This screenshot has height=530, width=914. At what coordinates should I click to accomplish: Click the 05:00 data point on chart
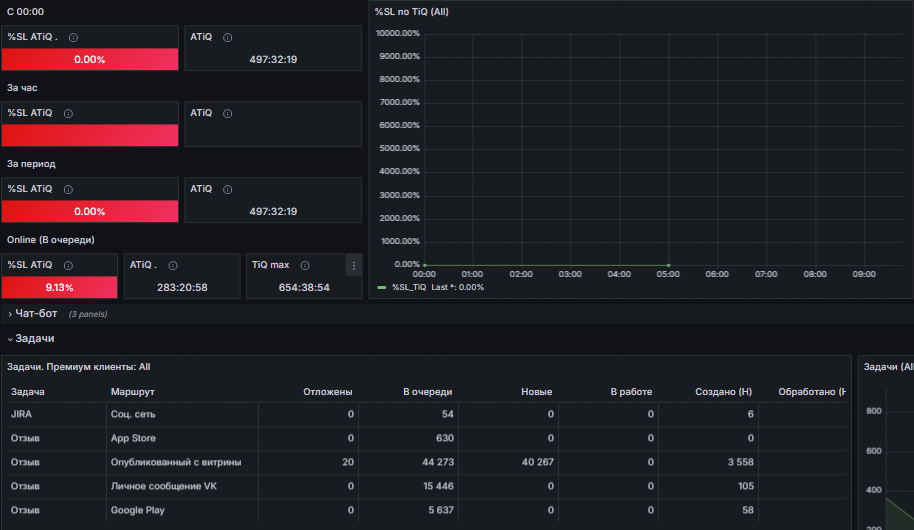pos(668,265)
